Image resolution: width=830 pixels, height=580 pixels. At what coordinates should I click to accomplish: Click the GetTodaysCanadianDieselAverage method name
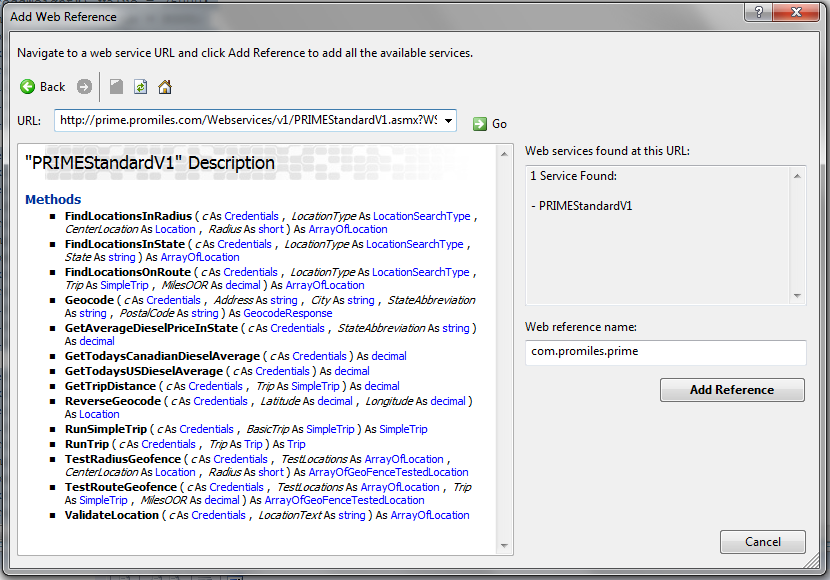[162, 356]
